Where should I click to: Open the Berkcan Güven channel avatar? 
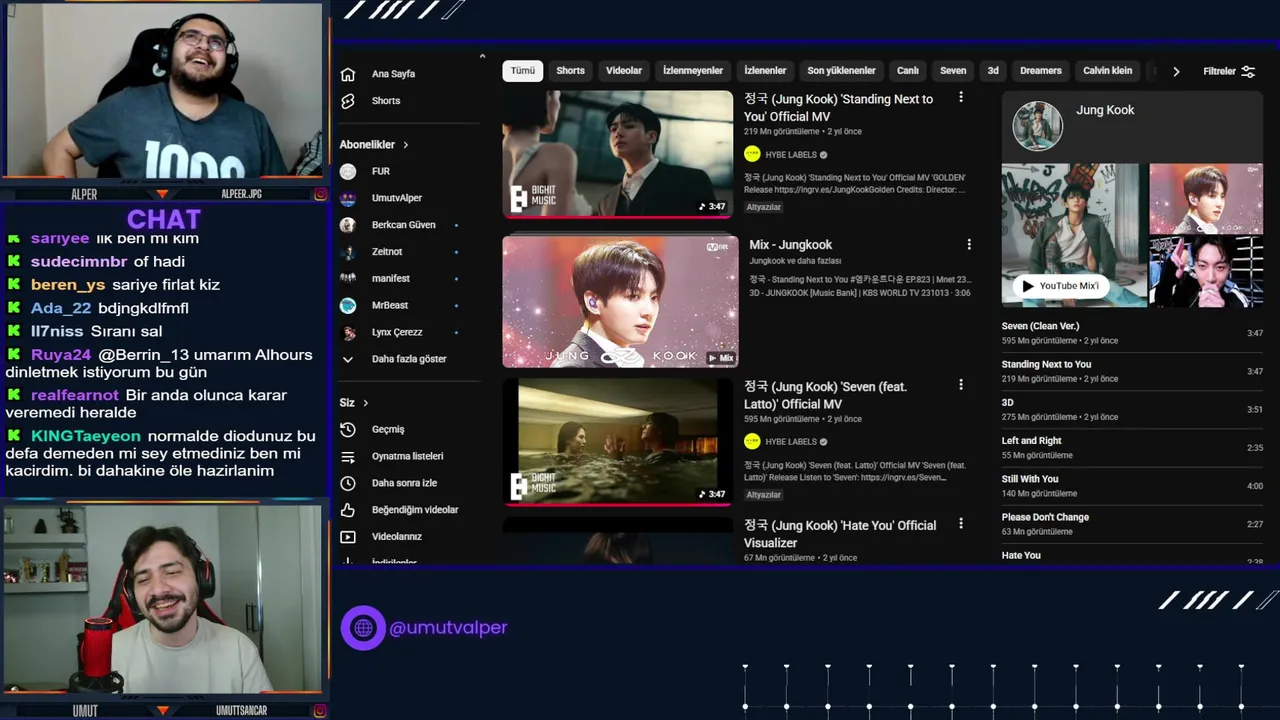click(x=348, y=225)
